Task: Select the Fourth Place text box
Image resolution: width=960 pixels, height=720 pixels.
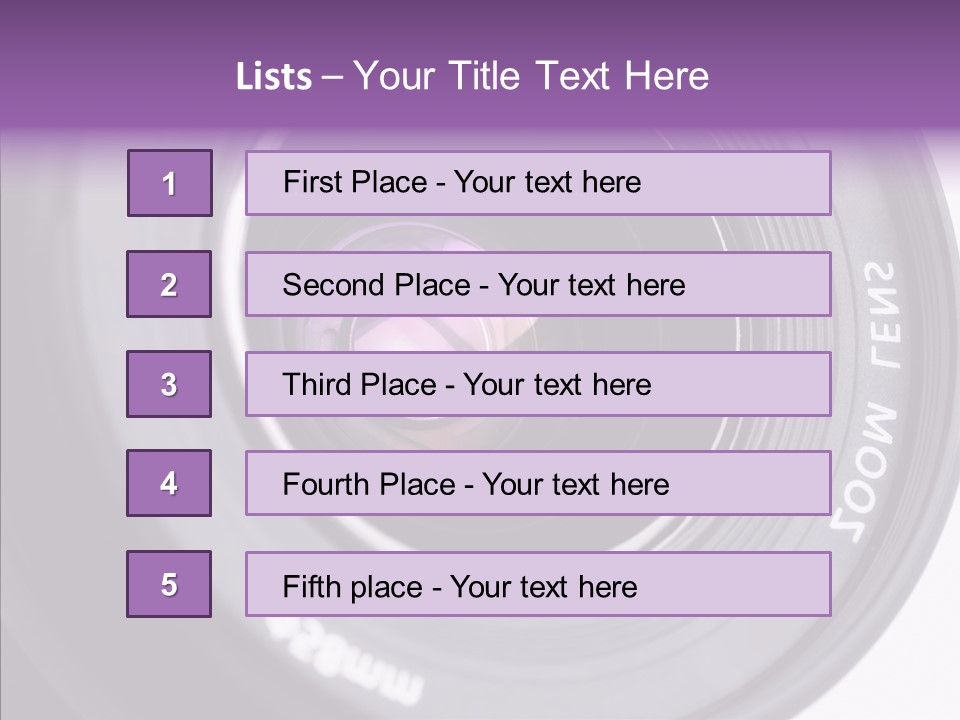Action: click(x=538, y=484)
